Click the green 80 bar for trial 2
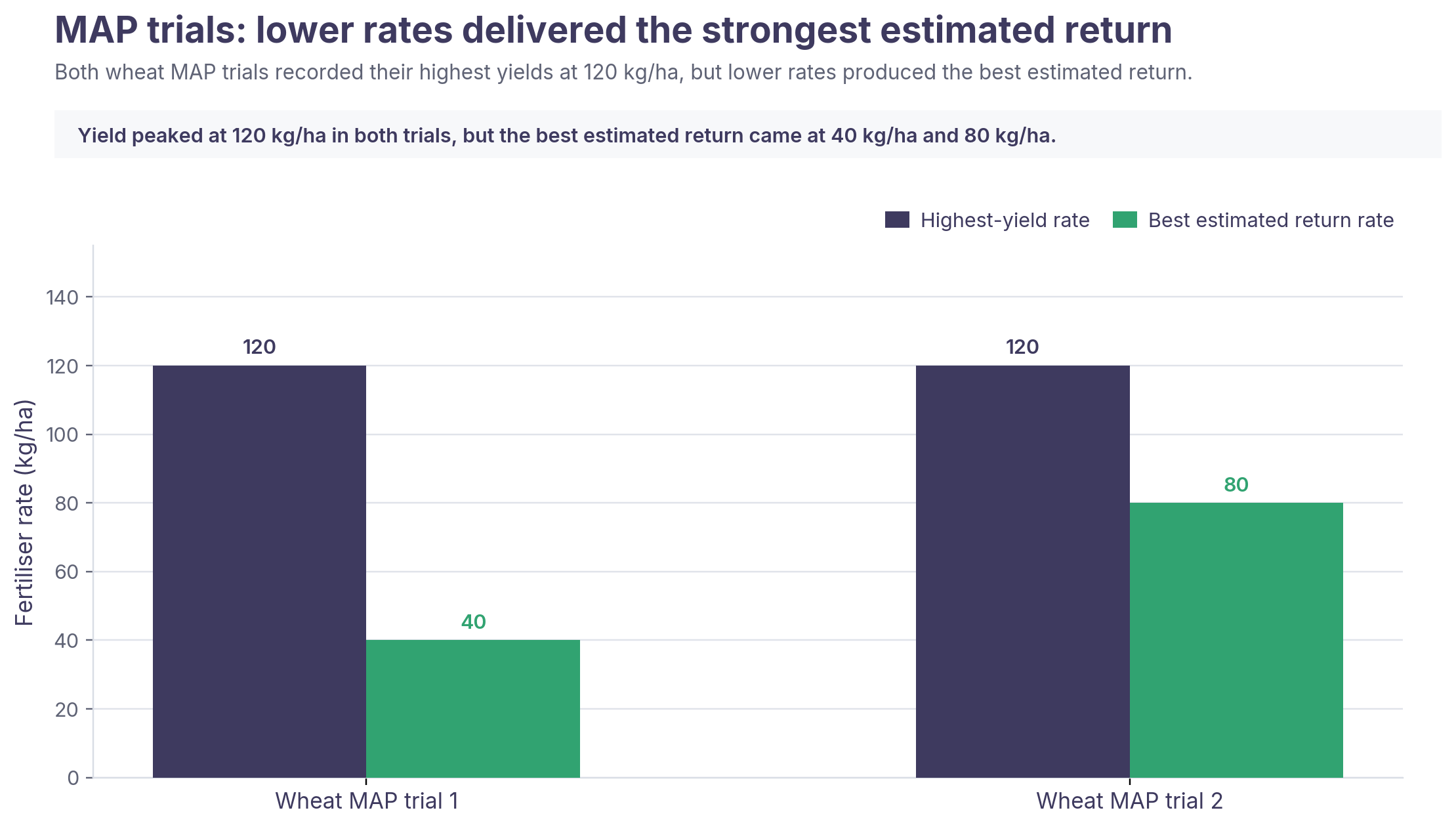This screenshot has width=1456, height=827. [1236, 641]
